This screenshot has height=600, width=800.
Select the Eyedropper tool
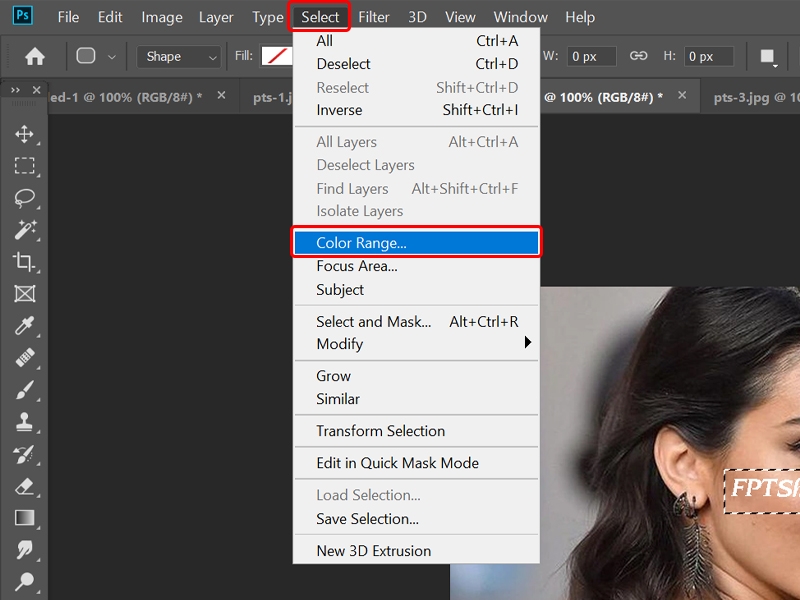[25, 329]
